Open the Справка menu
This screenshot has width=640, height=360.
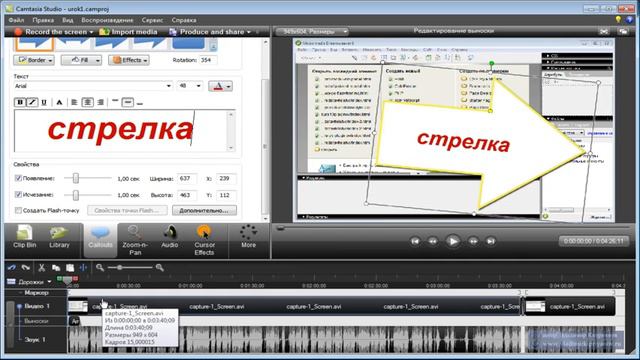point(184,20)
